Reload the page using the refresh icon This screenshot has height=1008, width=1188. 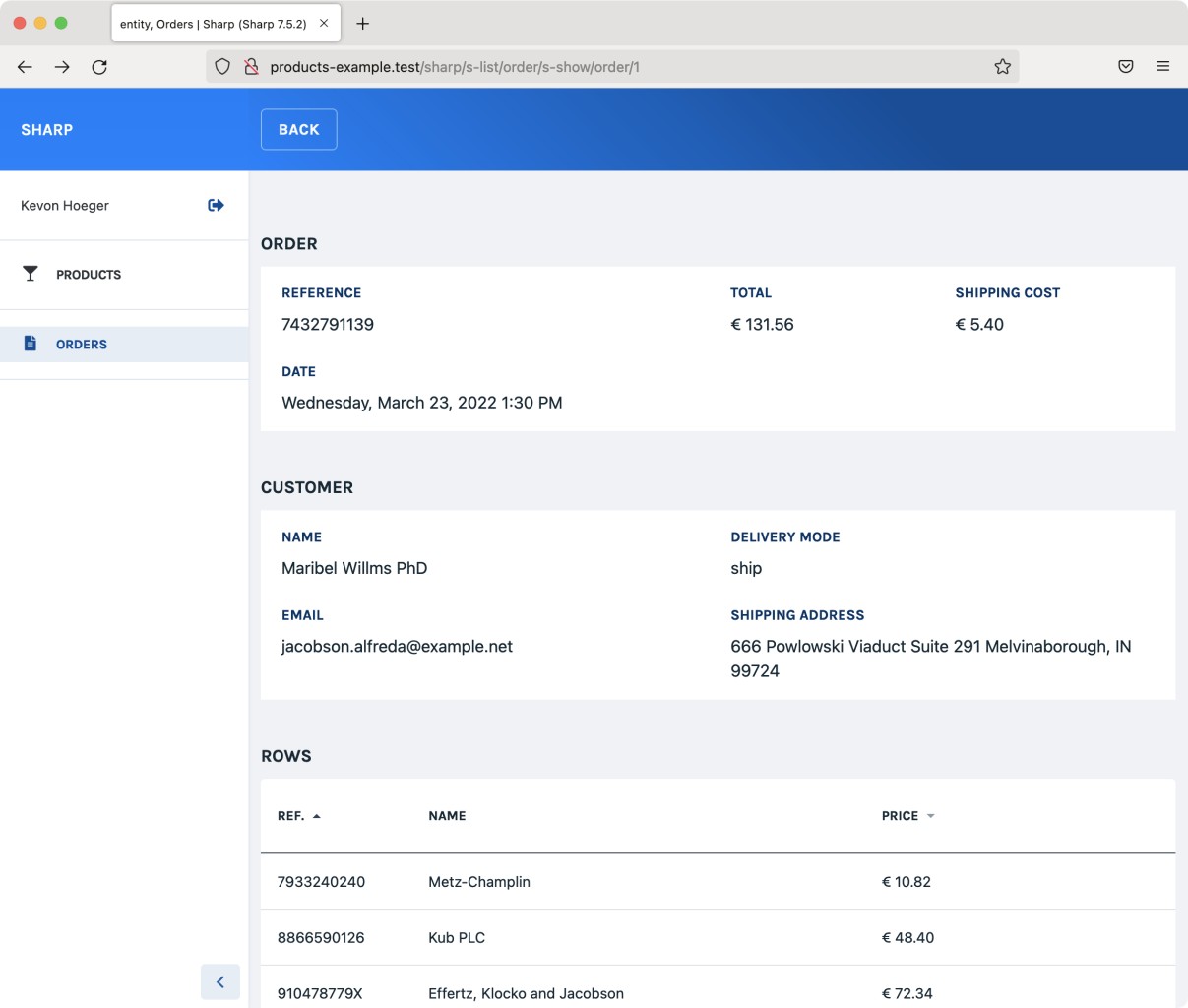tap(99, 67)
